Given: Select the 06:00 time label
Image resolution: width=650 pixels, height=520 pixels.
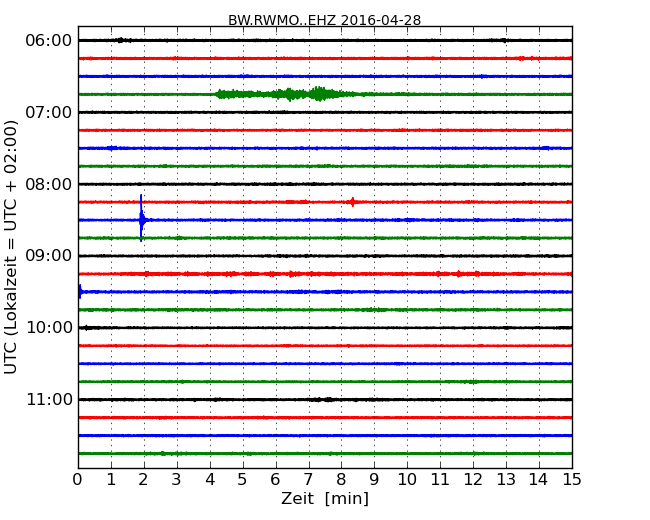Looking at the screenshot, I should click(49, 41).
